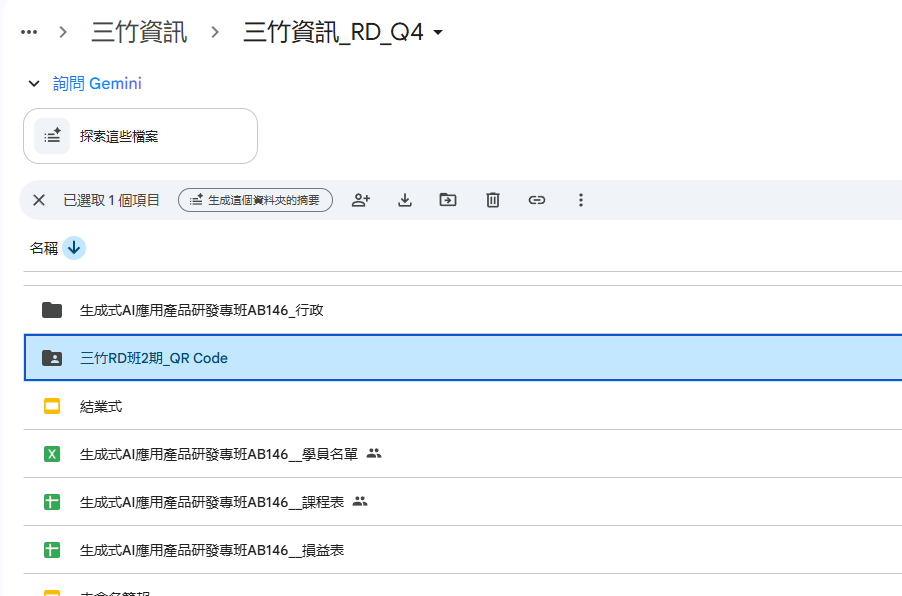Click the copy link icon
This screenshot has height=596, width=902.
click(537, 200)
